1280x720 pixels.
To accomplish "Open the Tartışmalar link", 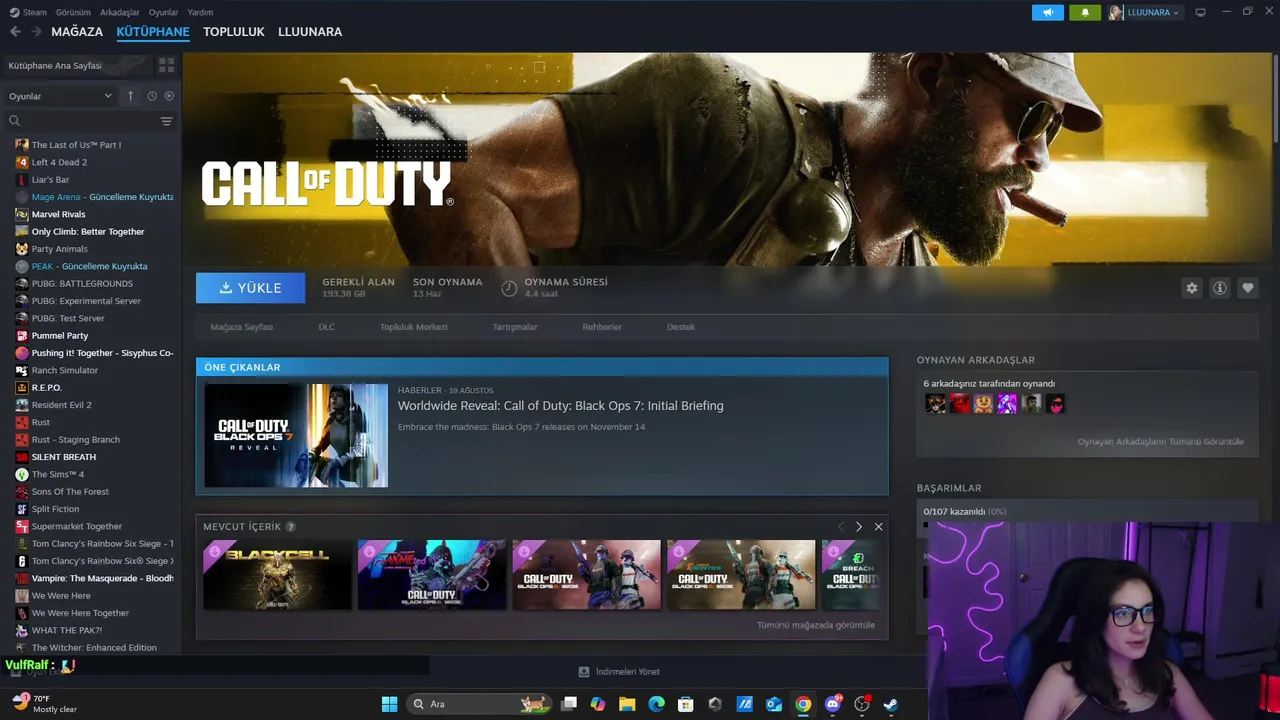I will pyautogui.click(x=515, y=327).
